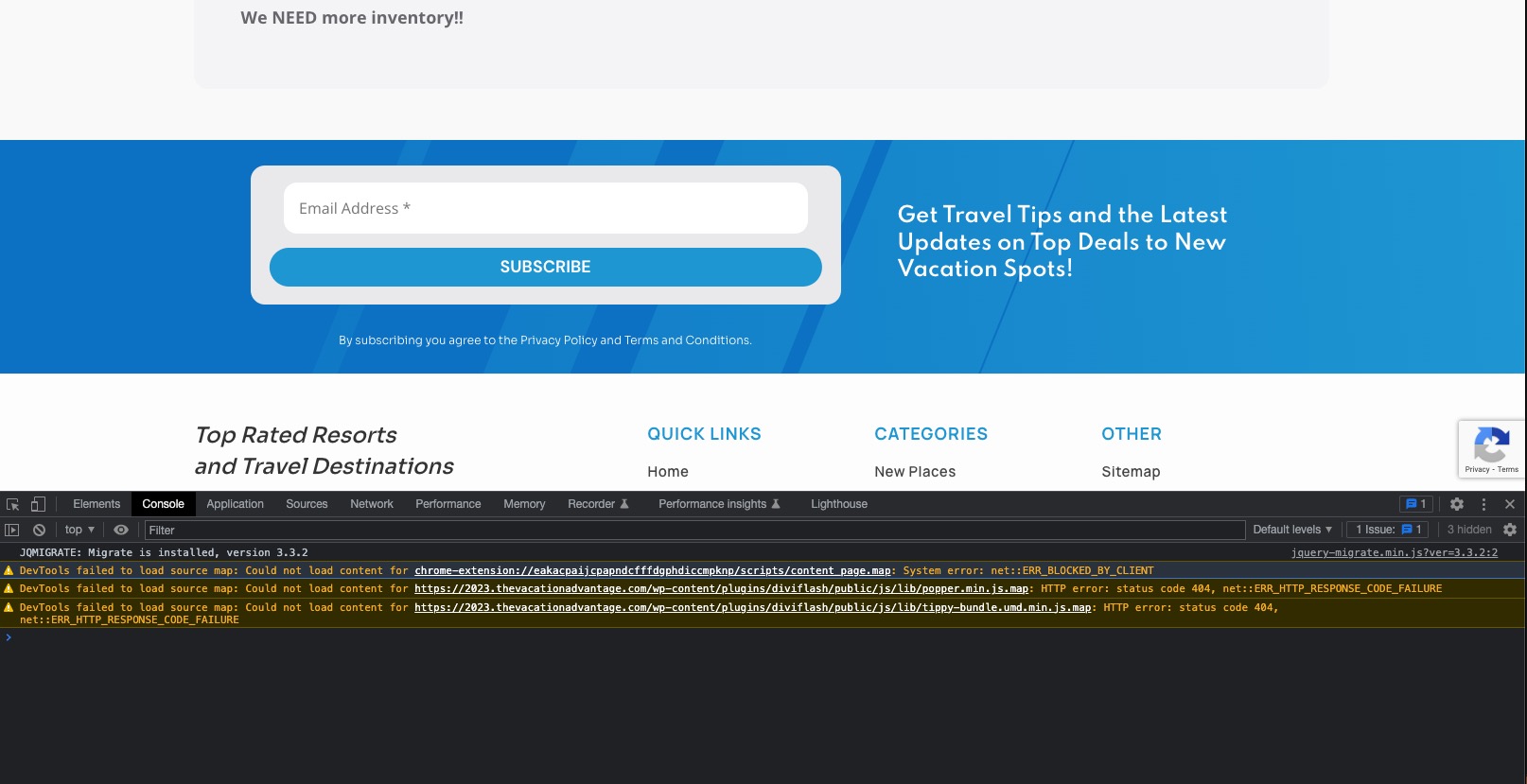The image size is (1527, 784).
Task: Click Recorder tab flask icon
Action: pos(624,504)
